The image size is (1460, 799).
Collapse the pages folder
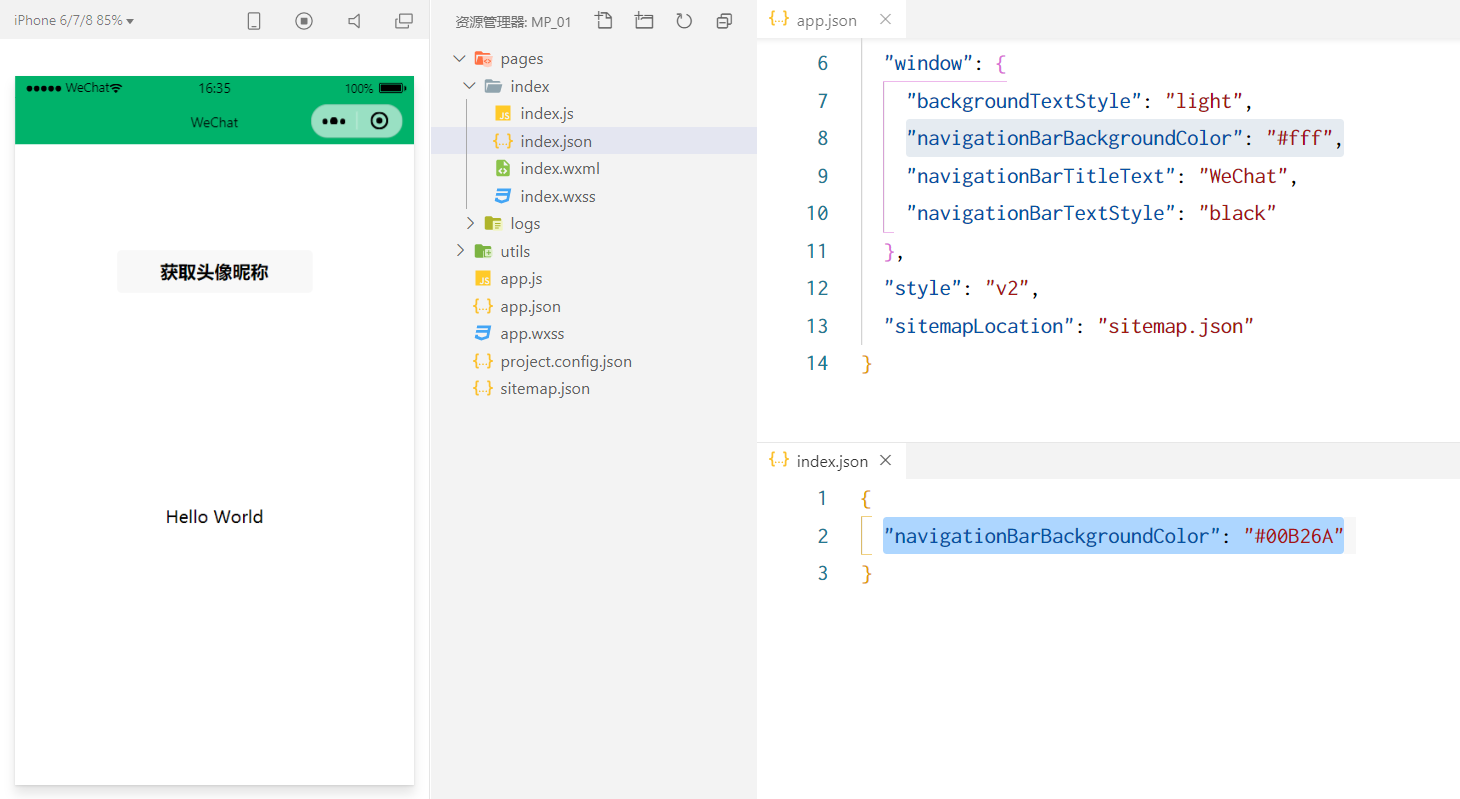(459, 59)
